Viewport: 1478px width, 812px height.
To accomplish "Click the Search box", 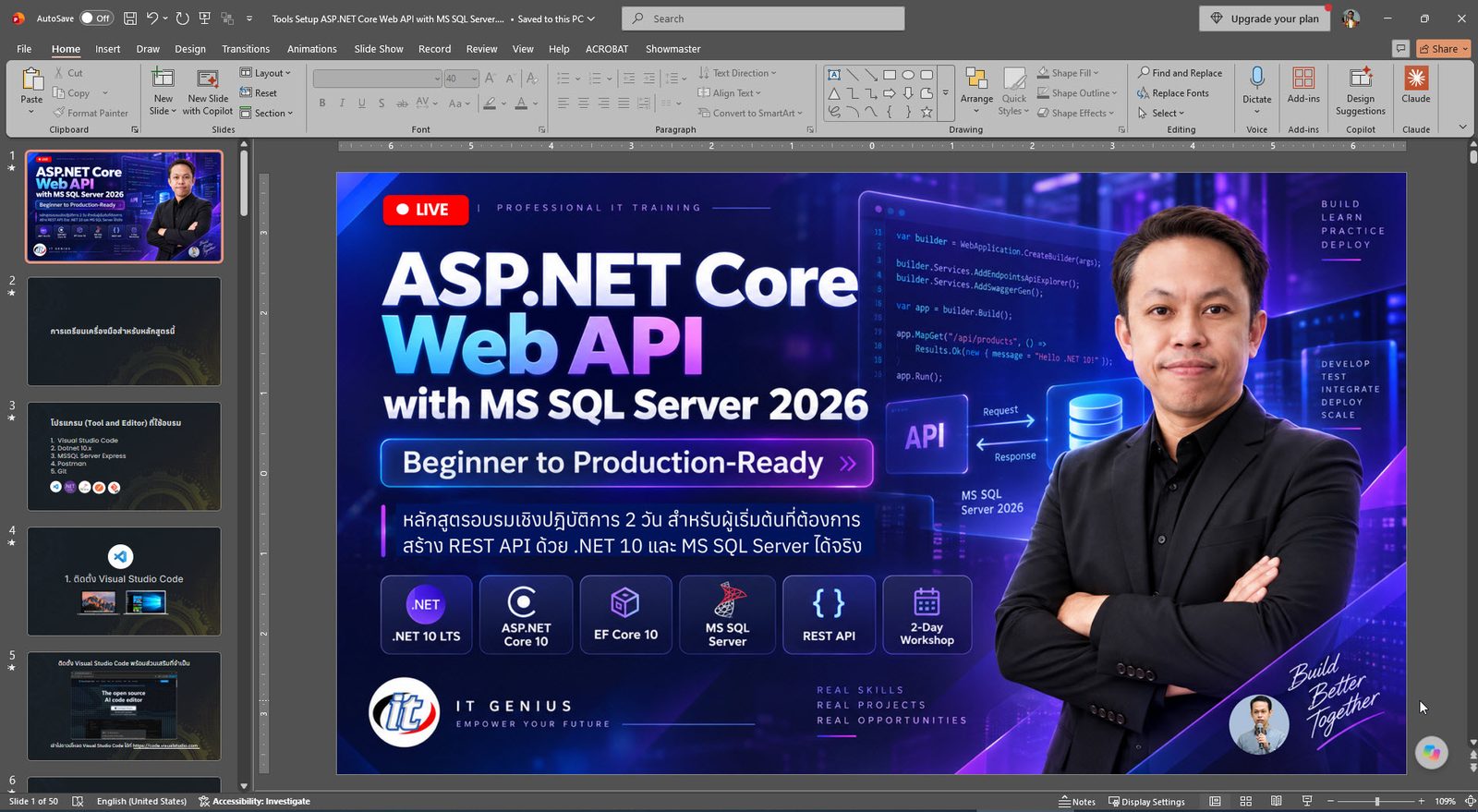I will pos(763,18).
